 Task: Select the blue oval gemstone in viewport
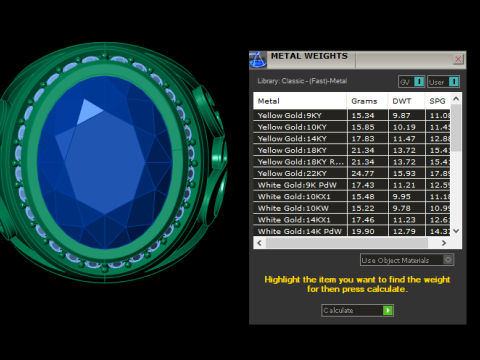(105, 162)
